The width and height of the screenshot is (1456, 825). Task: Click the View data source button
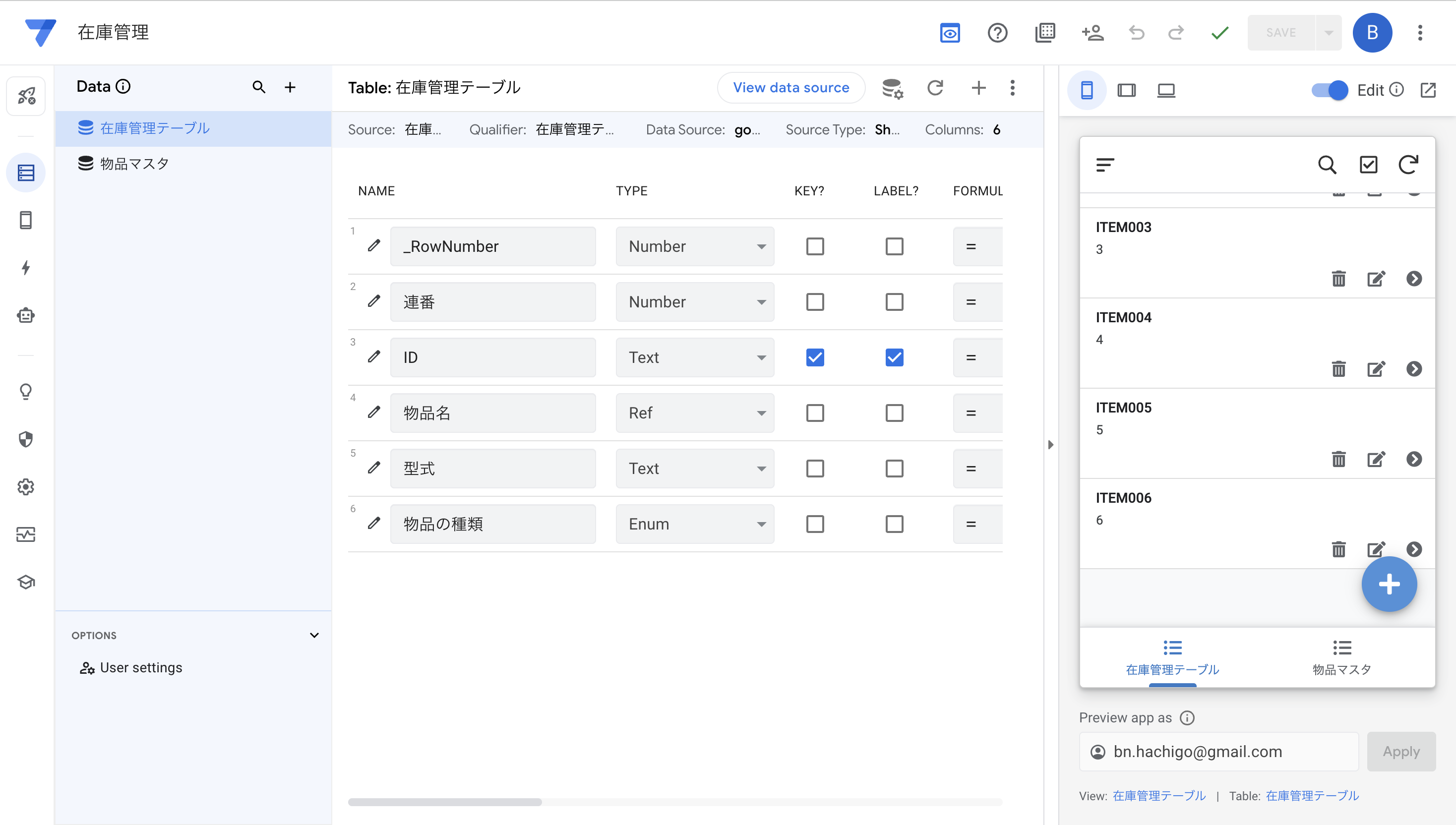[x=790, y=88]
